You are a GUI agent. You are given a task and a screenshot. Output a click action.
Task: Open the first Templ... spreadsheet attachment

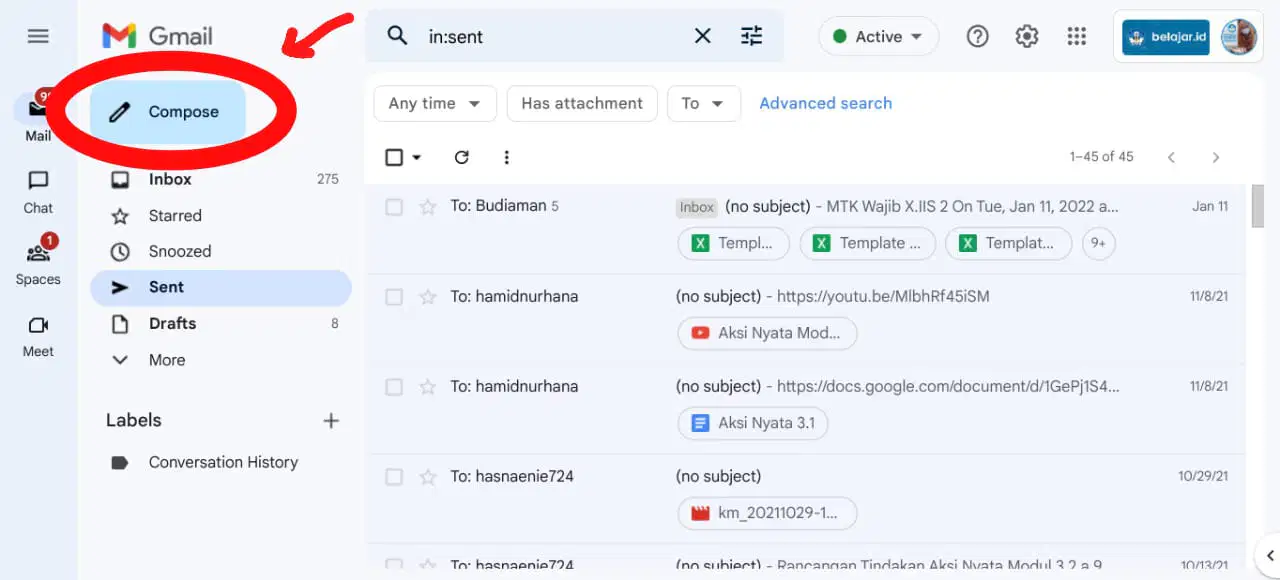(733, 243)
